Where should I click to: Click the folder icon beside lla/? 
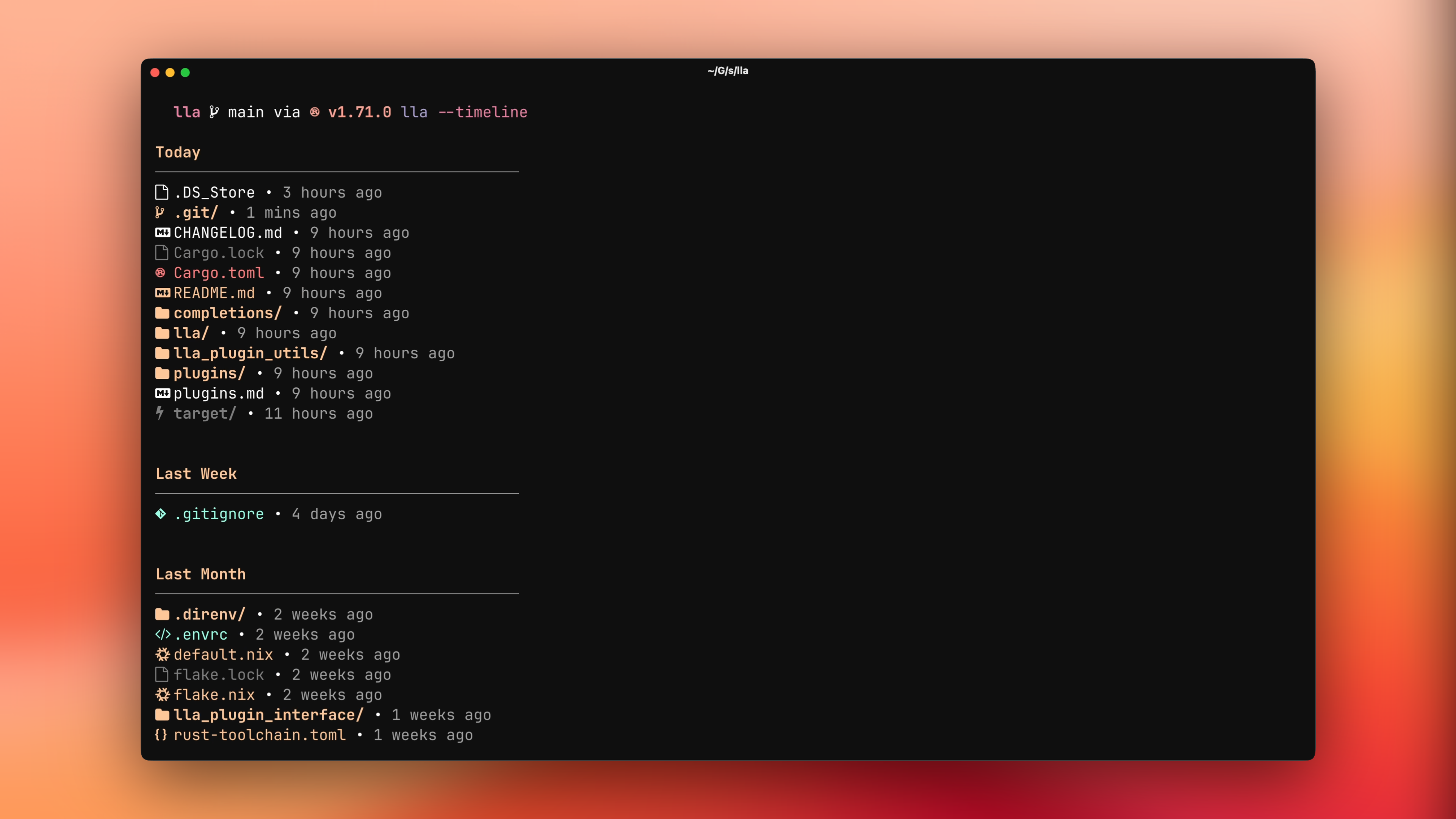[162, 333]
